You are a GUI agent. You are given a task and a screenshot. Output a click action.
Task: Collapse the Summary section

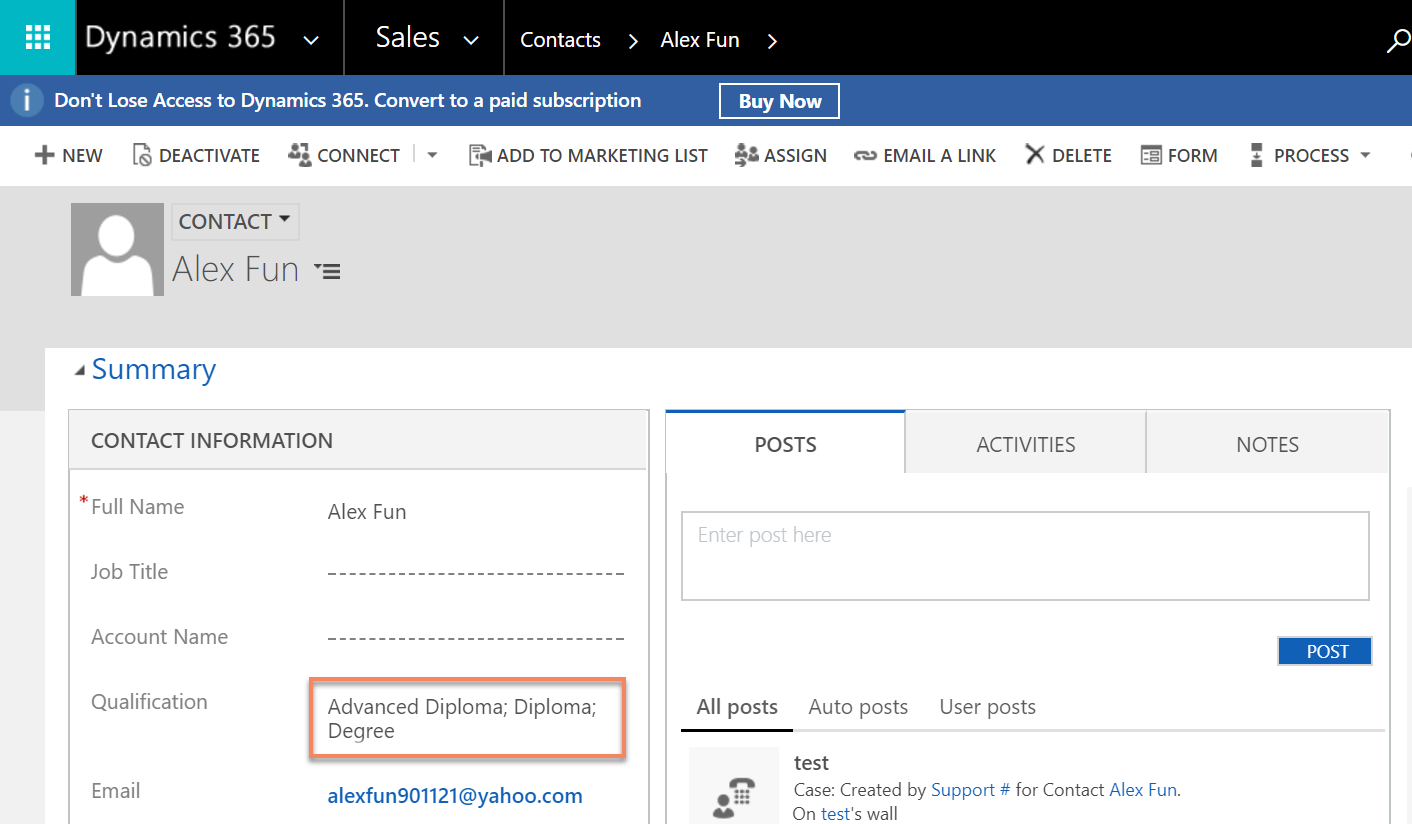pyautogui.click(x=80, y=368)
